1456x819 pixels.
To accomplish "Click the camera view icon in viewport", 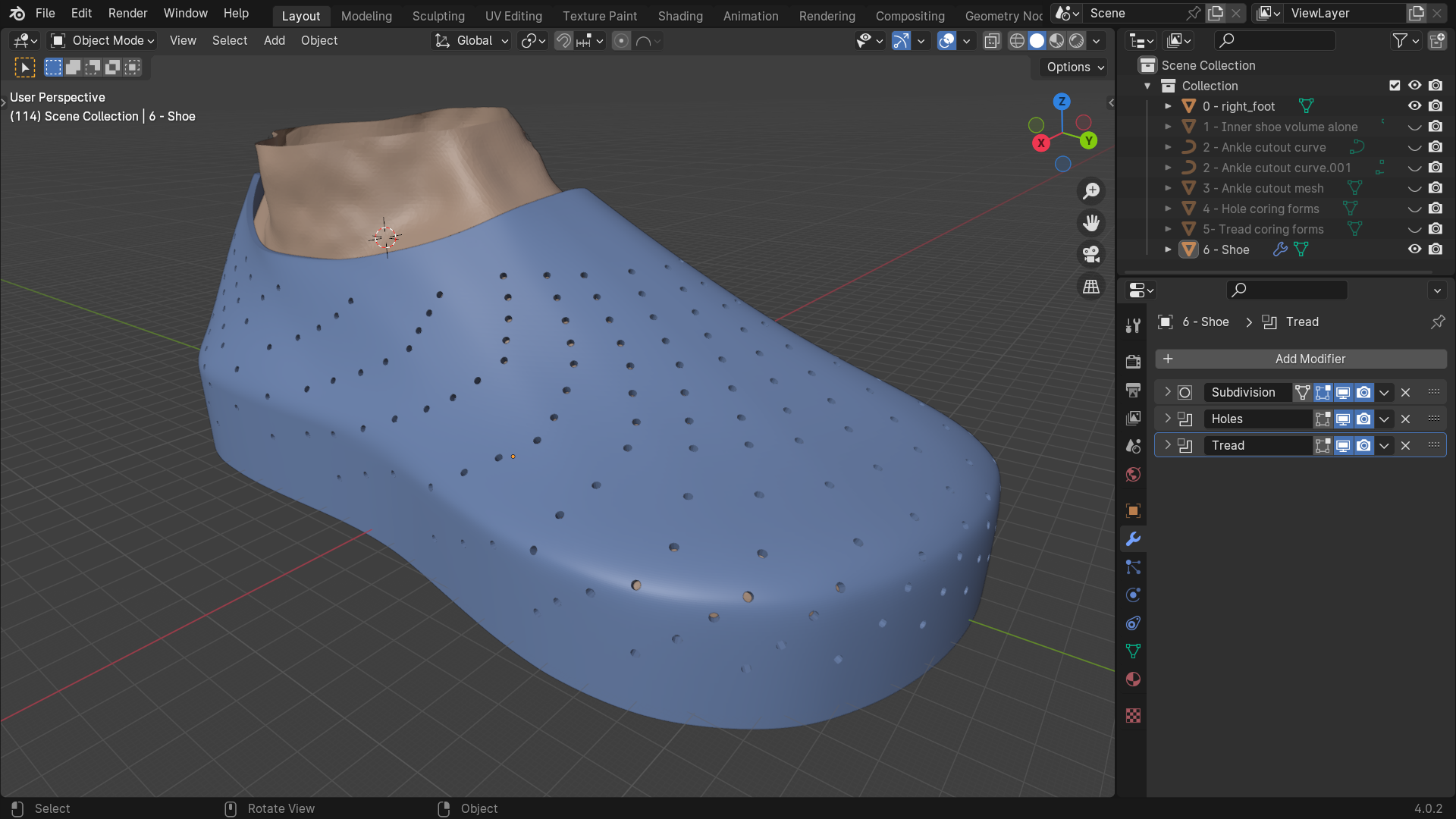I will point(1091,254).
